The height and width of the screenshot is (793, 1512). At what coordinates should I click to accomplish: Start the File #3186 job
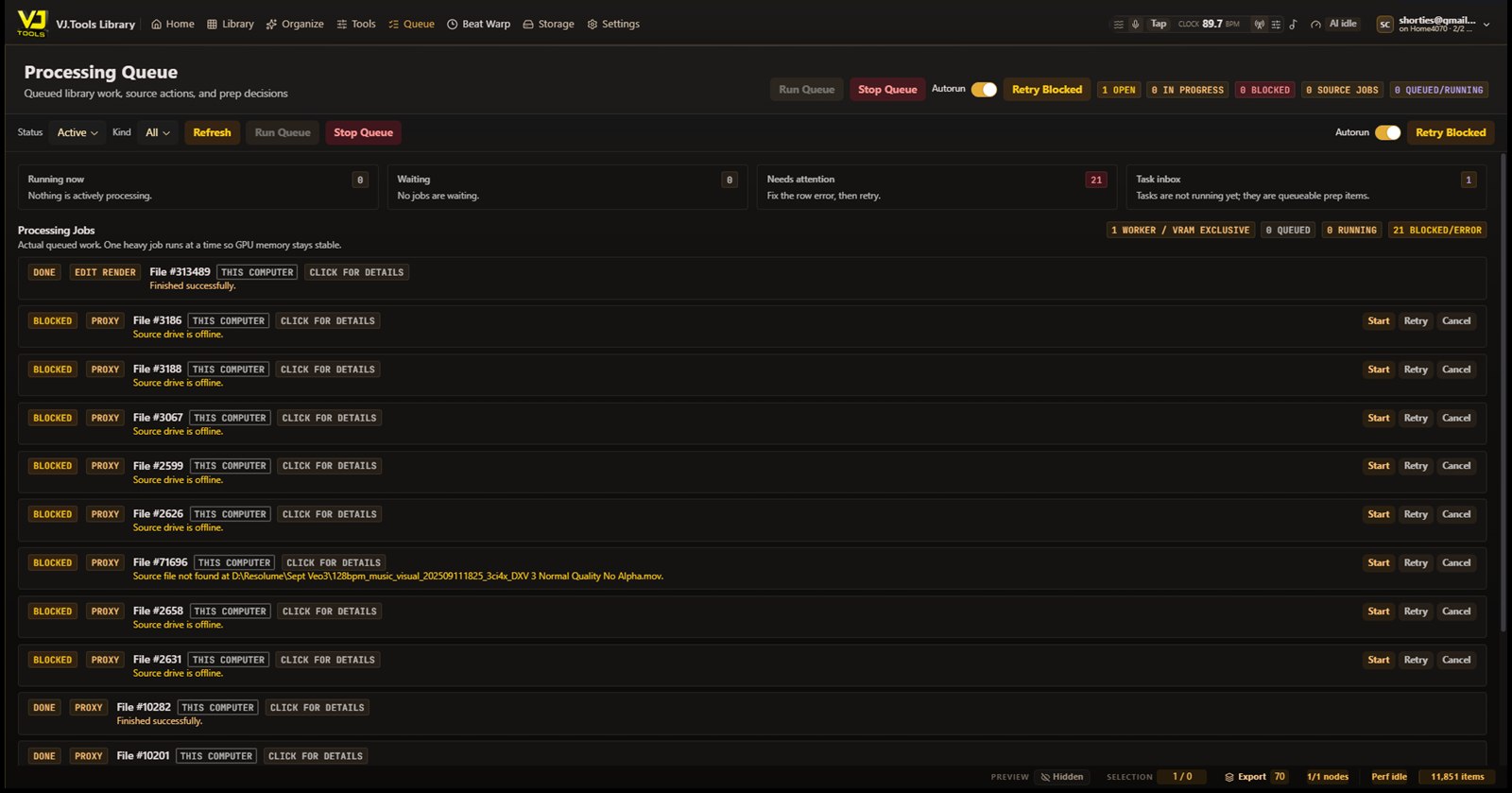click(1379, 321)
